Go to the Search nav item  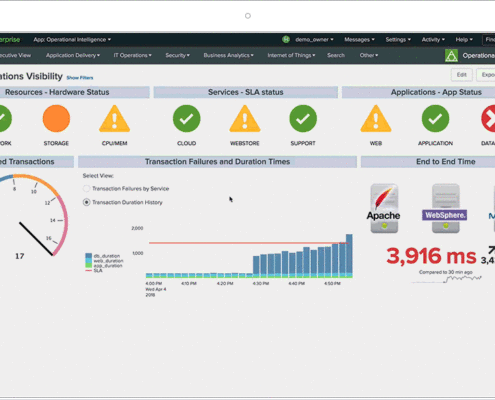[x=336, y=55]
